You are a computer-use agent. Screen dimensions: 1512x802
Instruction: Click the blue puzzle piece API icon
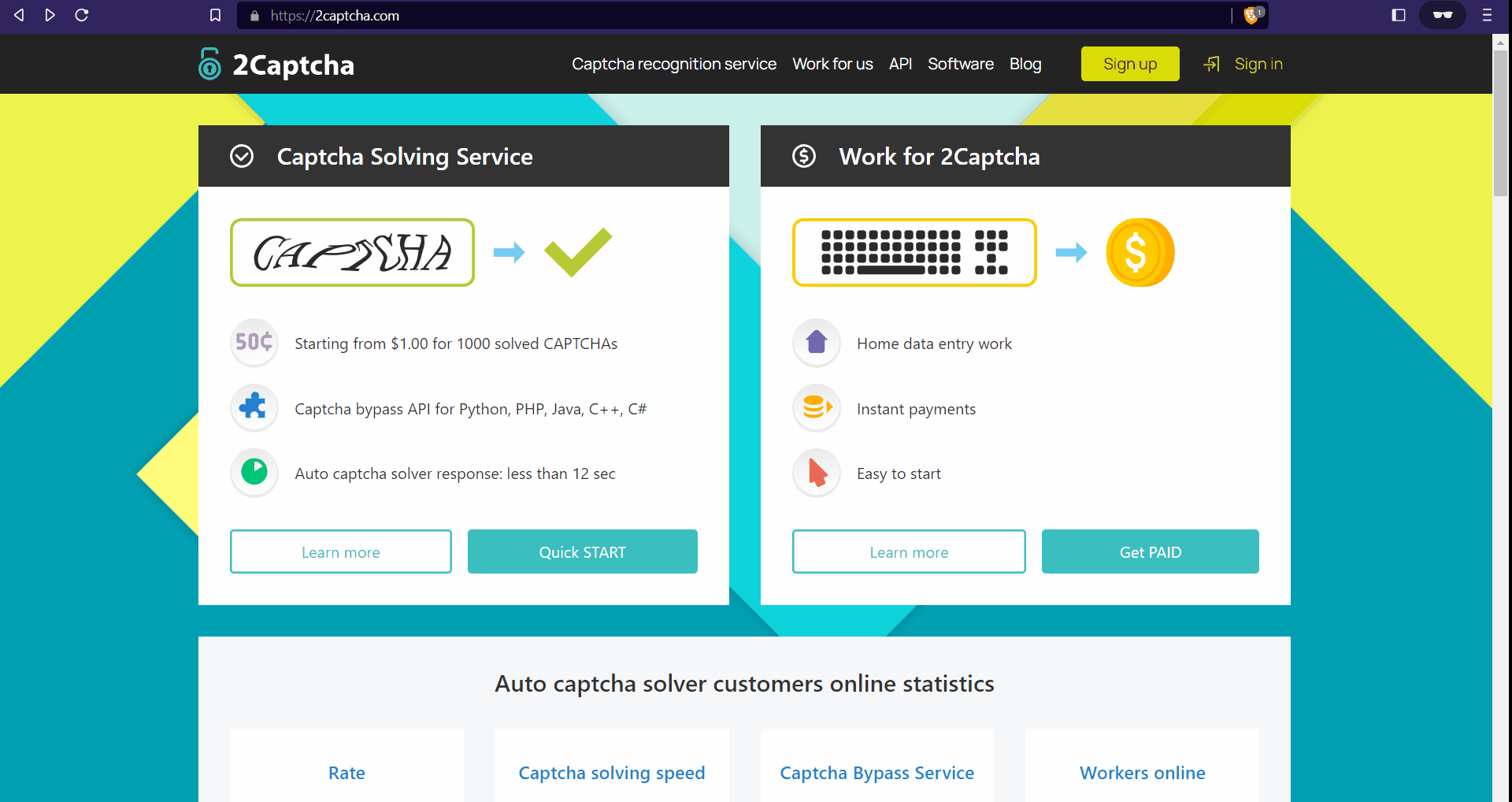pyautogui.click(x=254, y=407)
